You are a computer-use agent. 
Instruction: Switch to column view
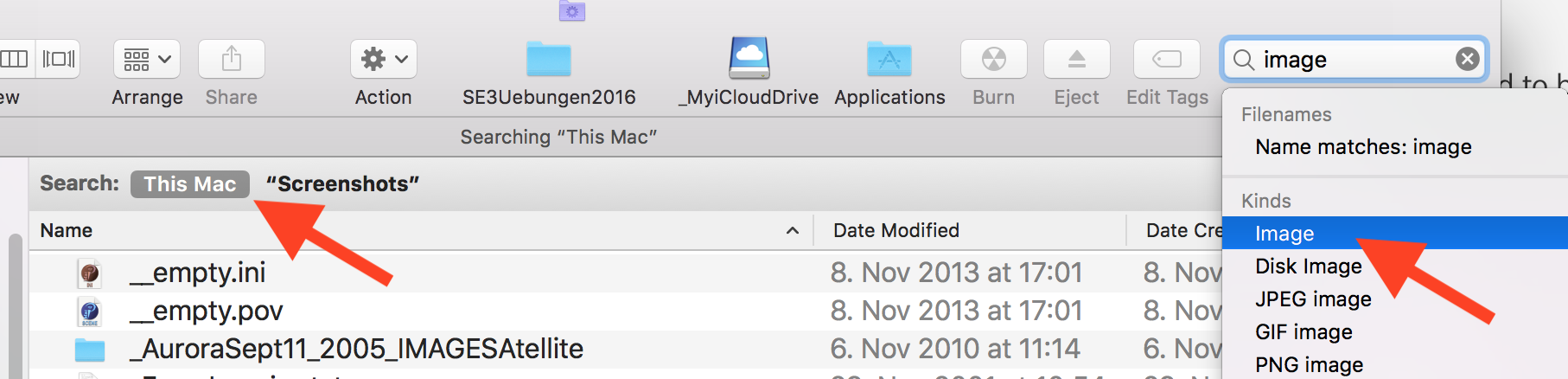(15, 59)
